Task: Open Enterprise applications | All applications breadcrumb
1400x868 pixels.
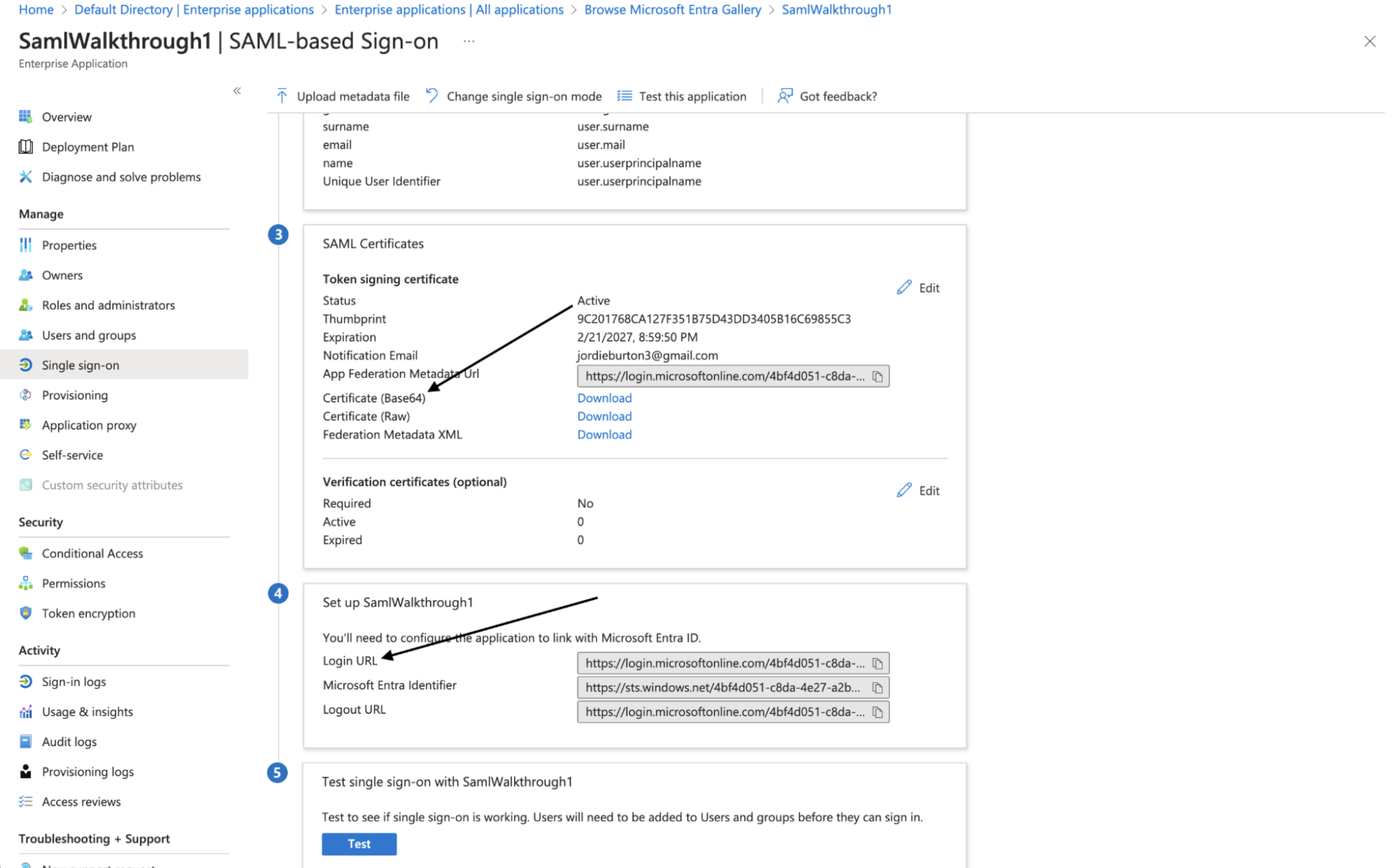Action: click(x=449, y=10)
